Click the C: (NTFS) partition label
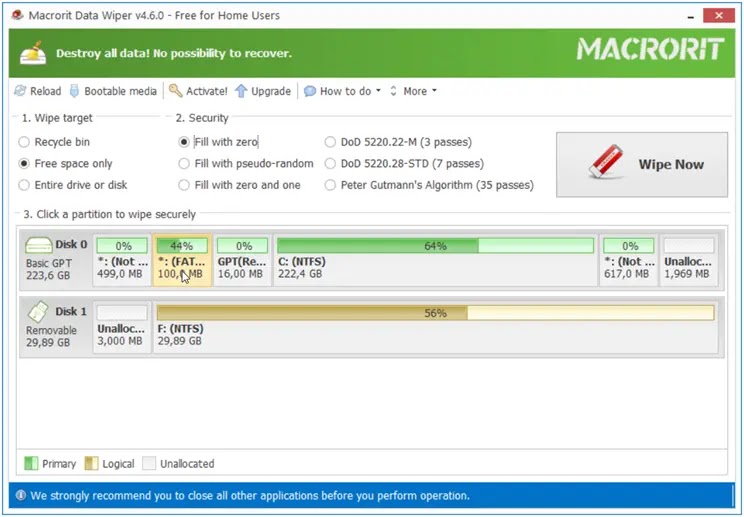Viewport: 744px width, 517px height. tap(302, 261)
